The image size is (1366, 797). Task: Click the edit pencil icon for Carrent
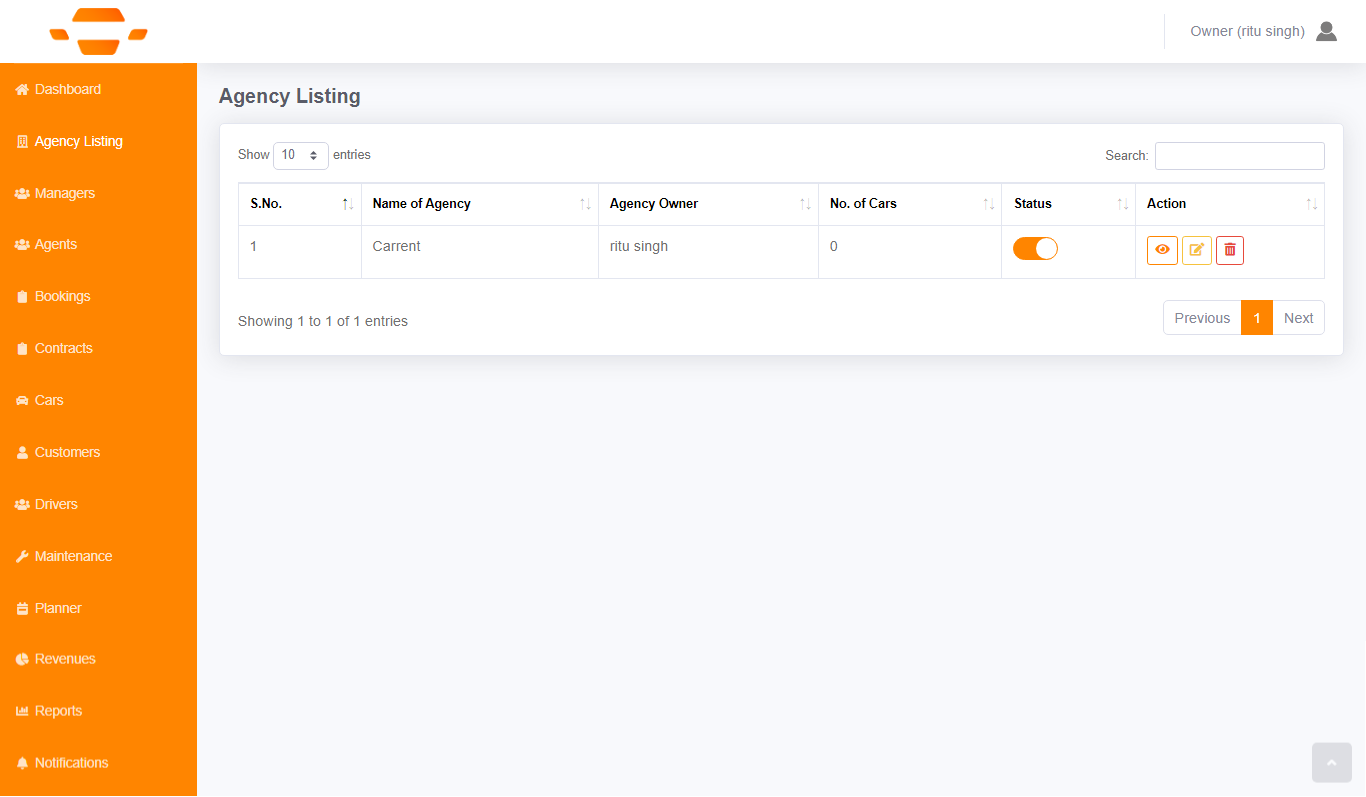(1196, 250)
